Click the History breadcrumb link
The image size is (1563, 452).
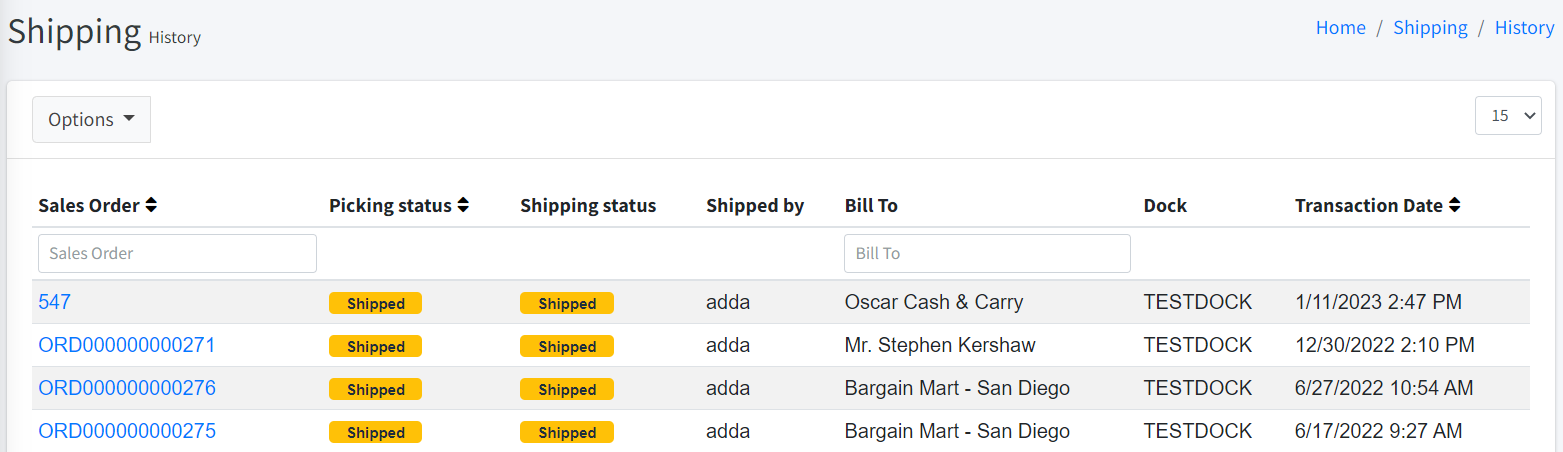(1524, 28)
